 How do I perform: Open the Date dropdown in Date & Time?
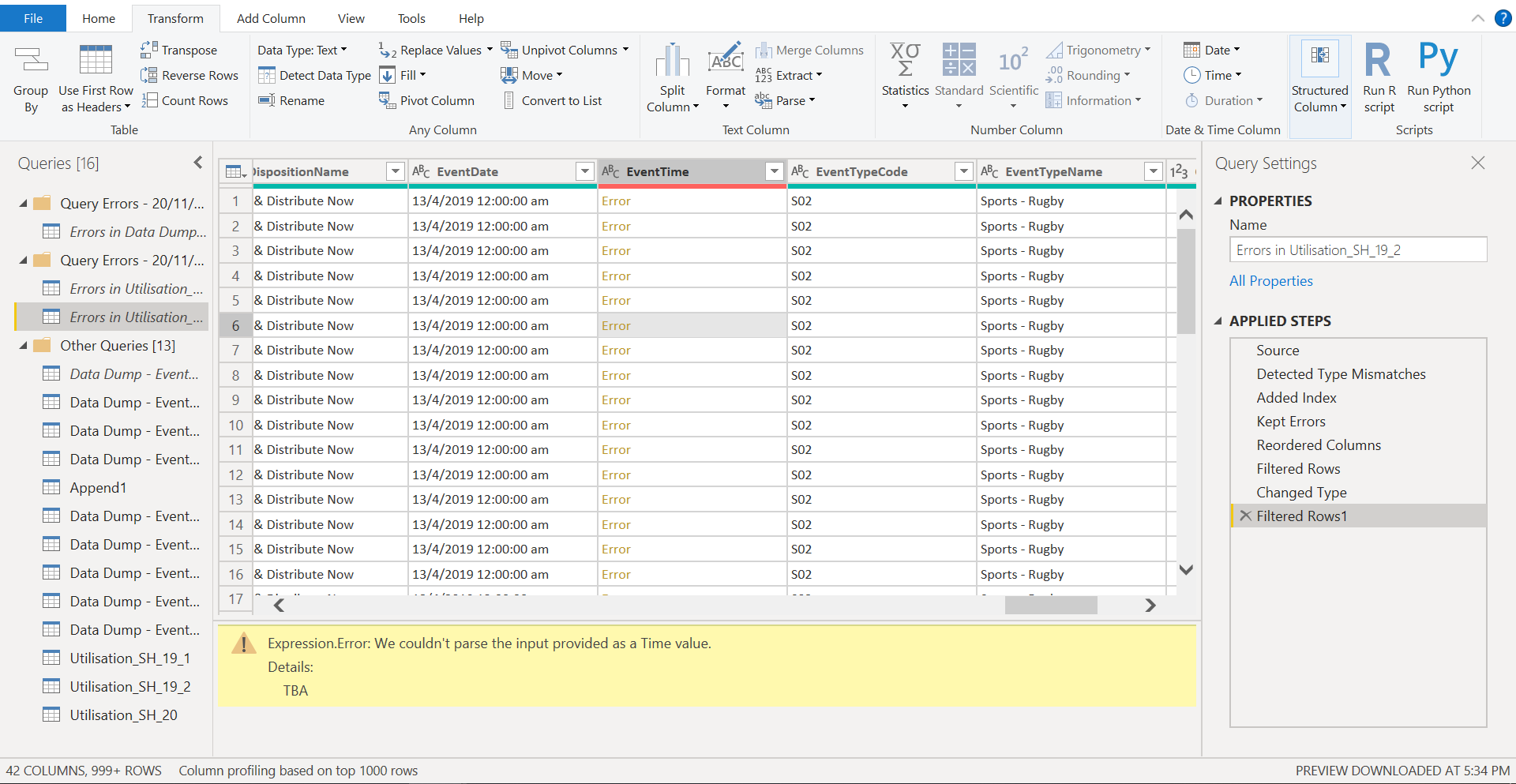(x=1212, y=50)
